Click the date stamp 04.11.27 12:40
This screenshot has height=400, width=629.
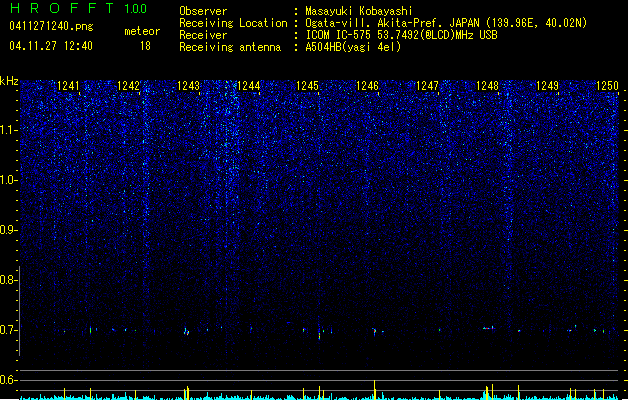tap(51, 46)
